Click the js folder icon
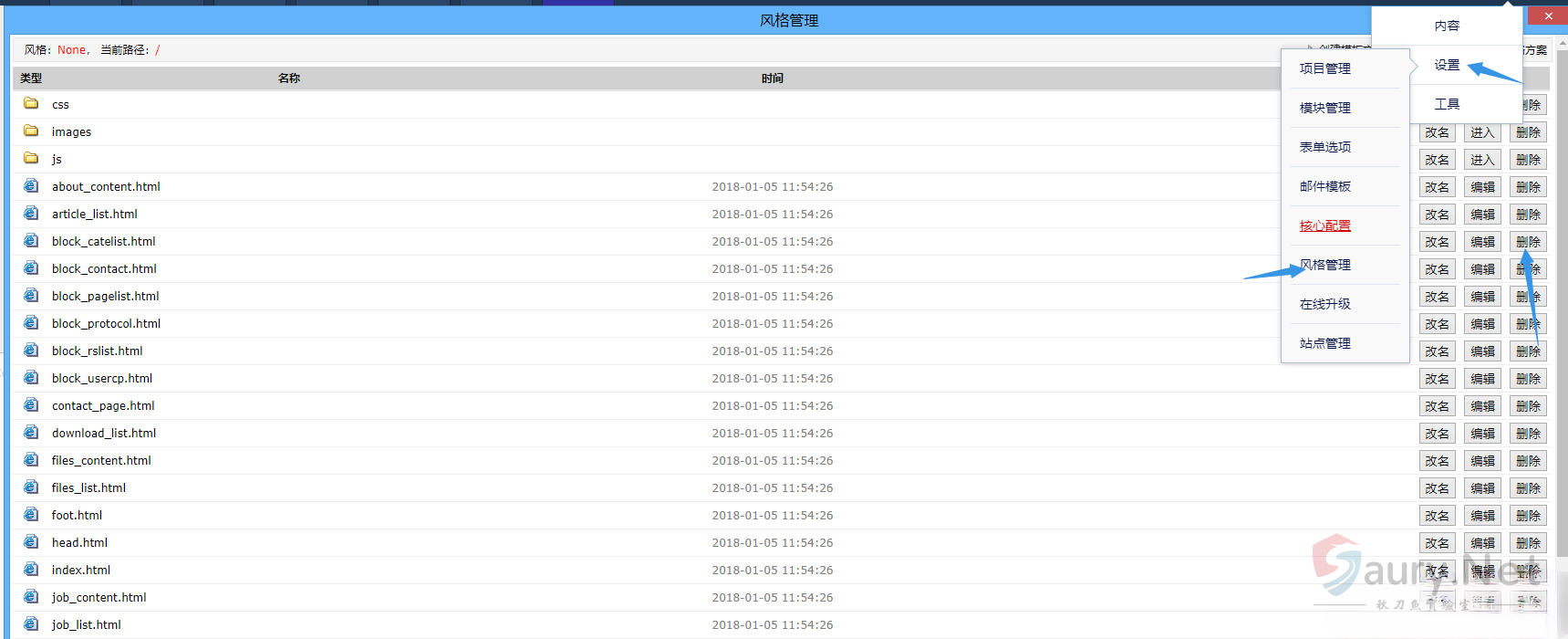Image resolution: width=1568 pixels, height=639 pixels. [31, 158]
